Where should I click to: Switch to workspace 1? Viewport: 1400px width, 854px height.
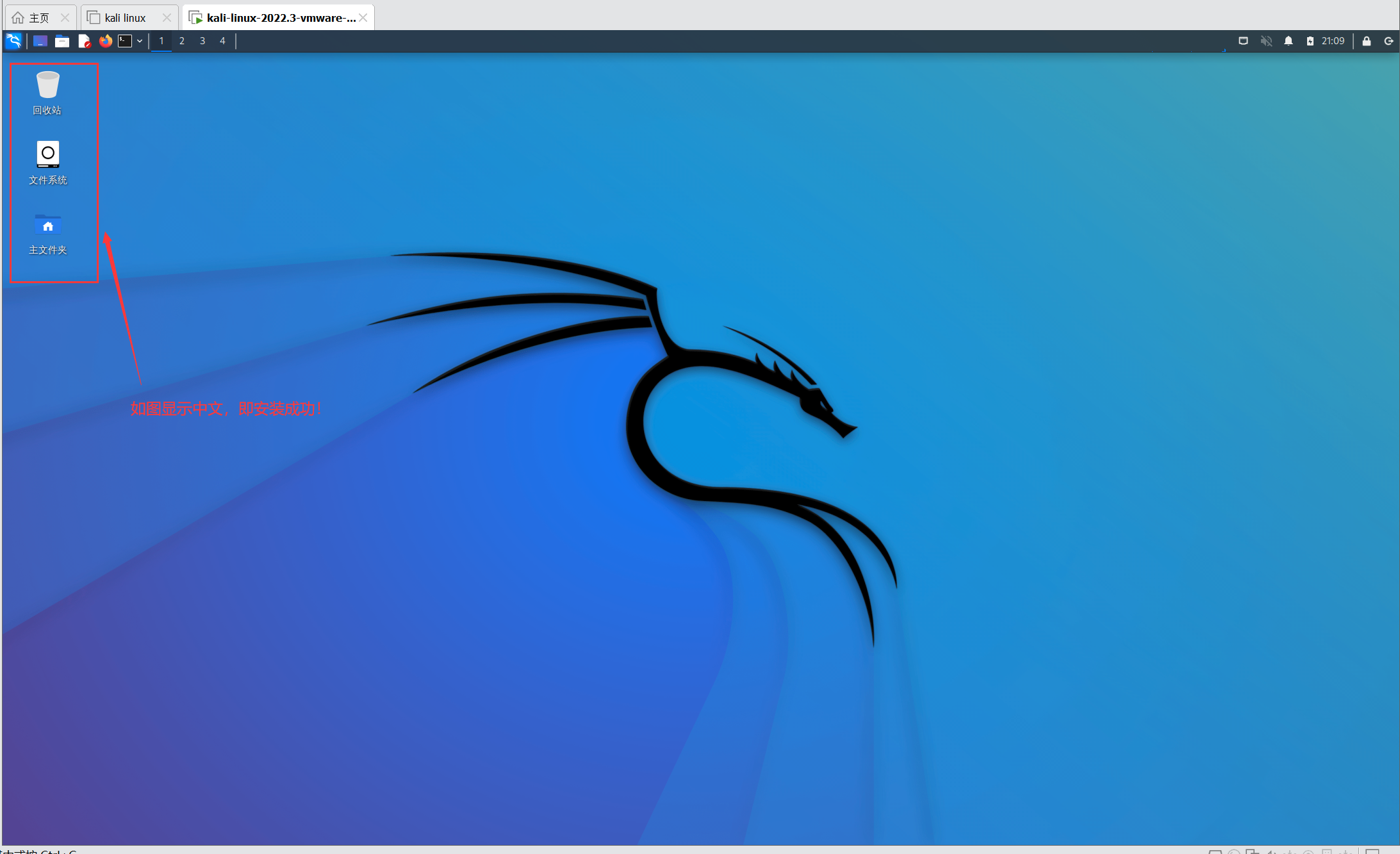161,41
